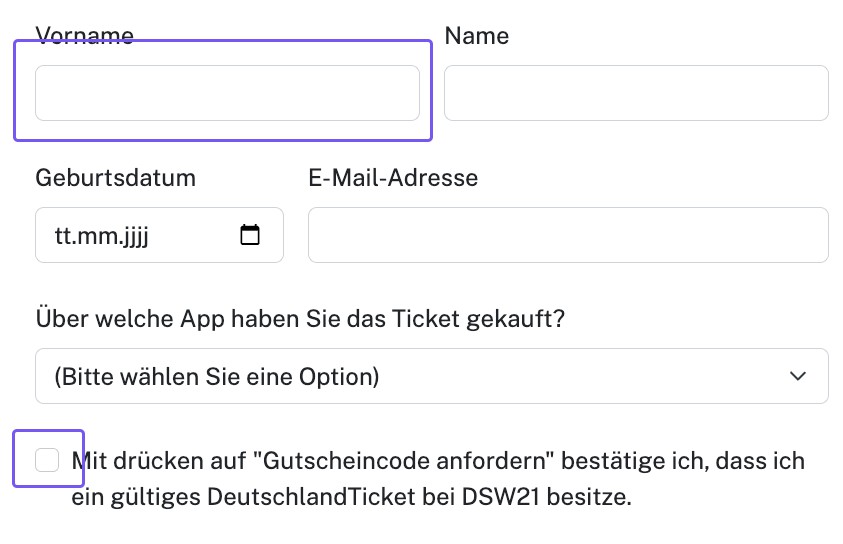Click the dropdown chevron arrow
843x544 pixels.
[798, 376]
